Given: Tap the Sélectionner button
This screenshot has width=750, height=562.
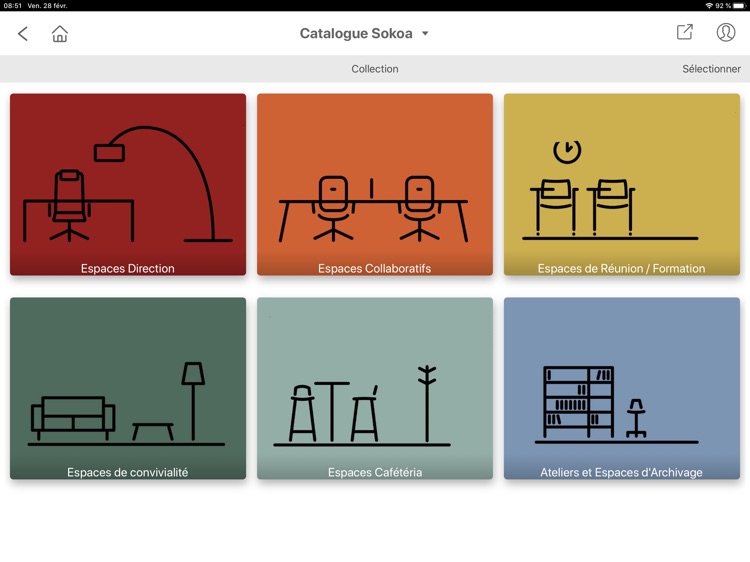Looking at the screenshot, I should click(x=711, y=69).
